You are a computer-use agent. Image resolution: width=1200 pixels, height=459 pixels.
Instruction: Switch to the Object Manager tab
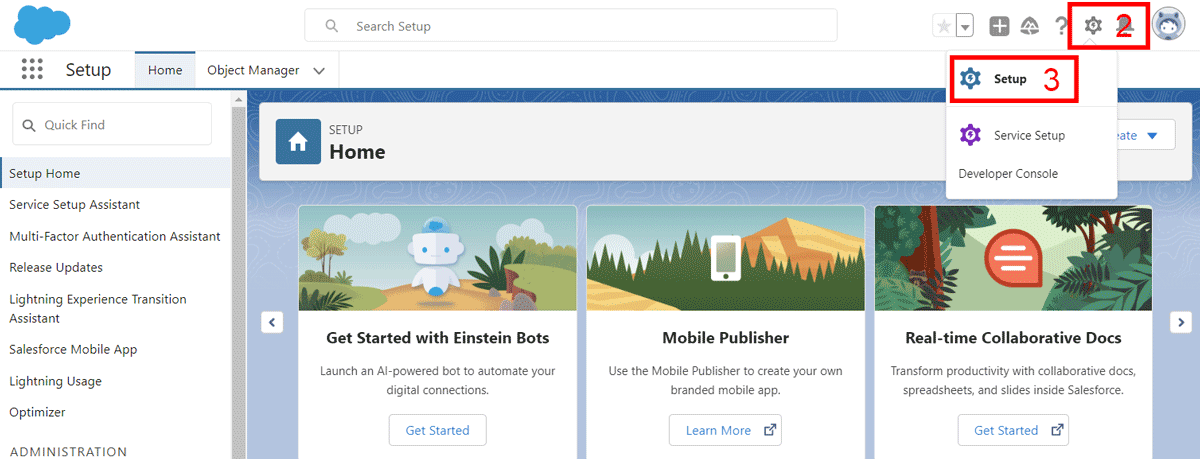pos(253,70)
